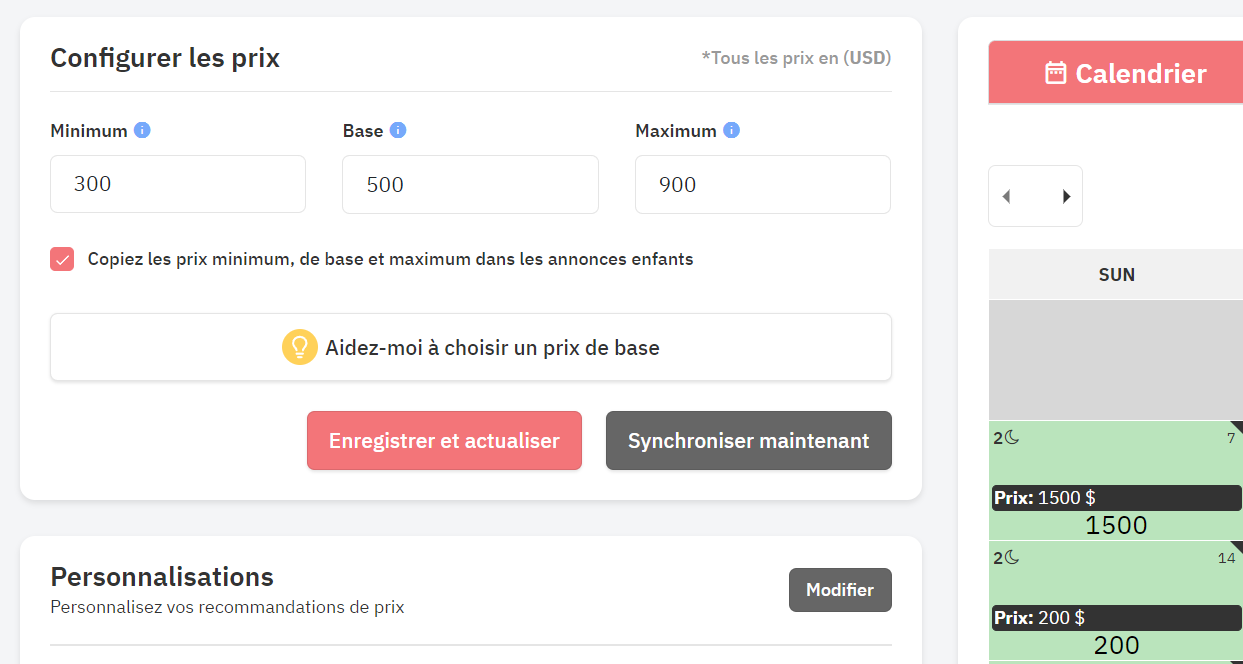Click the Modifier button in Personnalisations
This screenshot has width=1243, height=664.
pos(840,590)
